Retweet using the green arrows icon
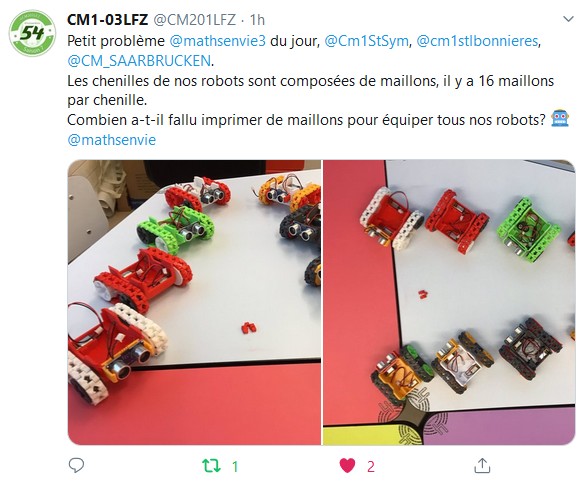This screenshot has height=483, width=585. coord(211,466)
